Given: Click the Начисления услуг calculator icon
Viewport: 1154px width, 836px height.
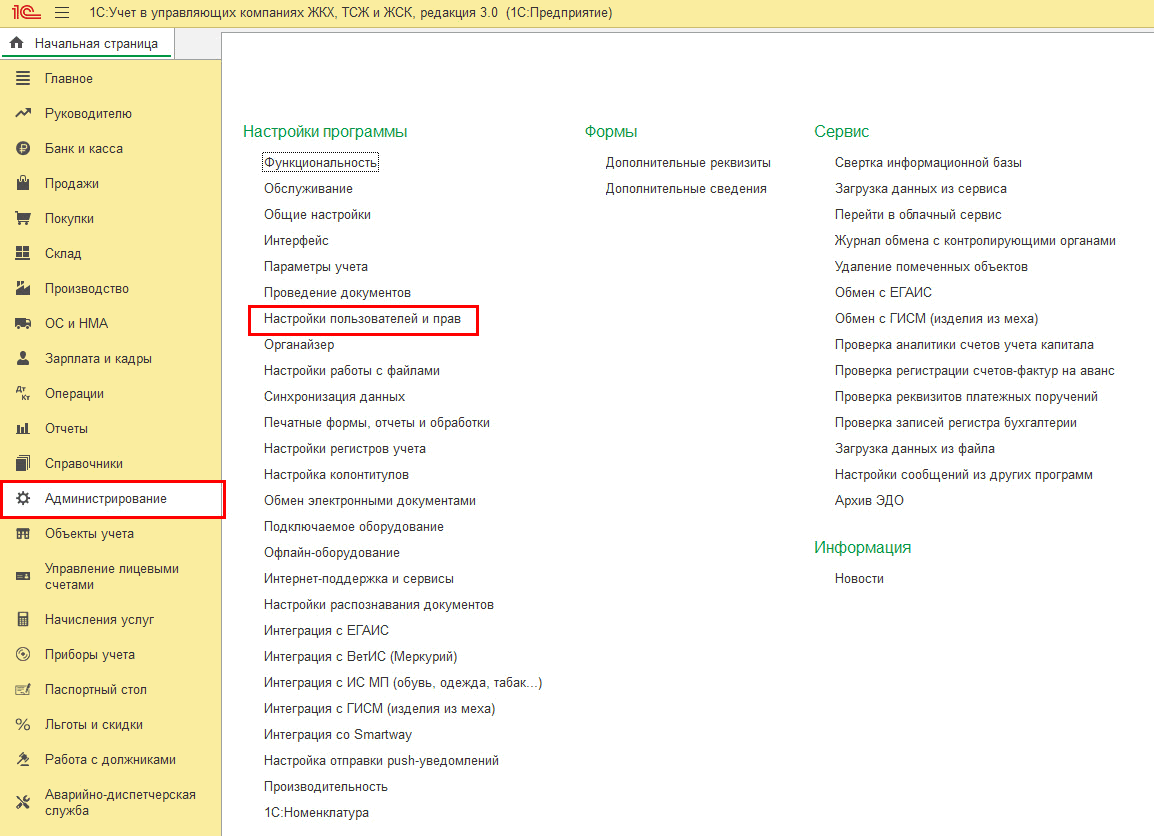Looking at the screenshot, I should [23, 620].
